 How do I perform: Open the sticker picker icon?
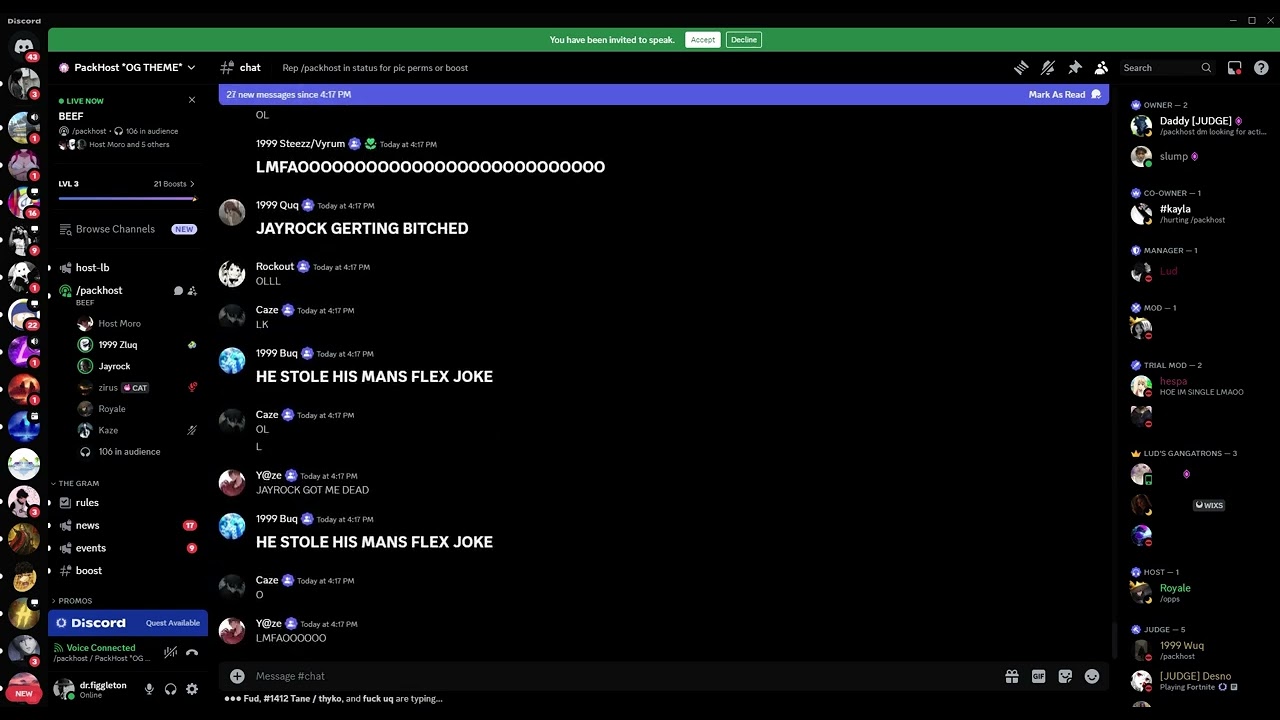pyautogui.click(x=1065, y=677)
